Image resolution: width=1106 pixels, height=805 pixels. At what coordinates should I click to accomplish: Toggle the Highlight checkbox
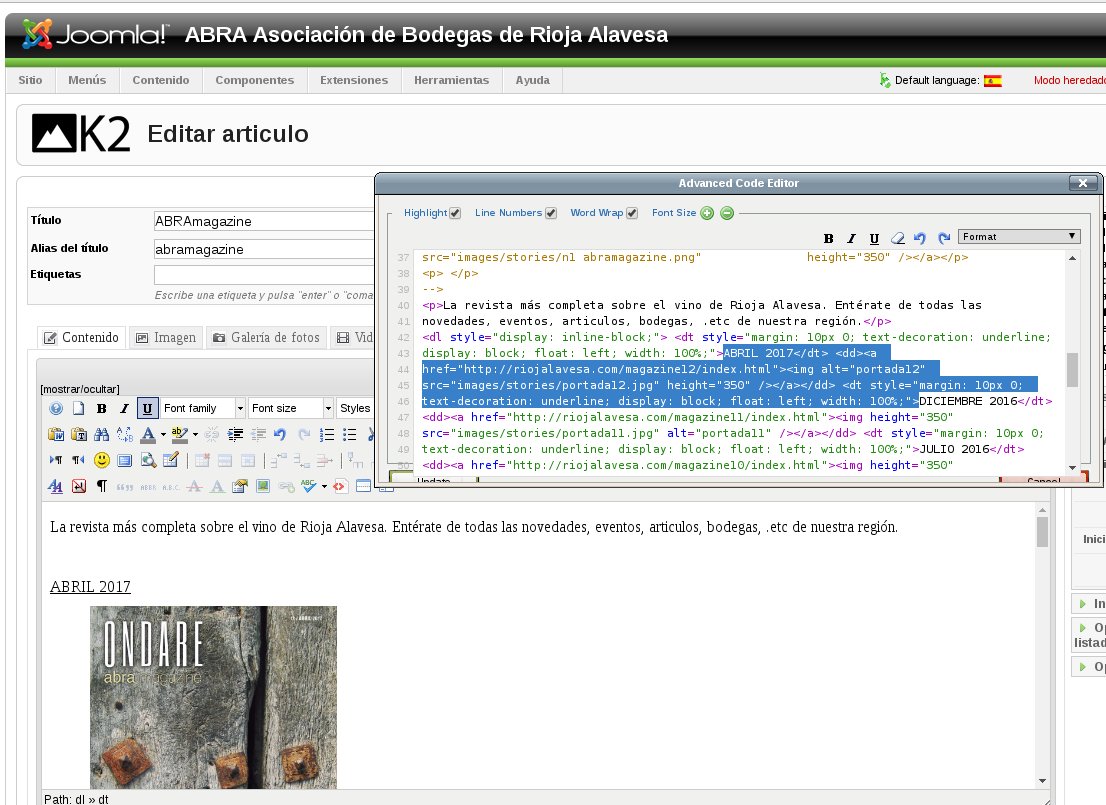455,213
